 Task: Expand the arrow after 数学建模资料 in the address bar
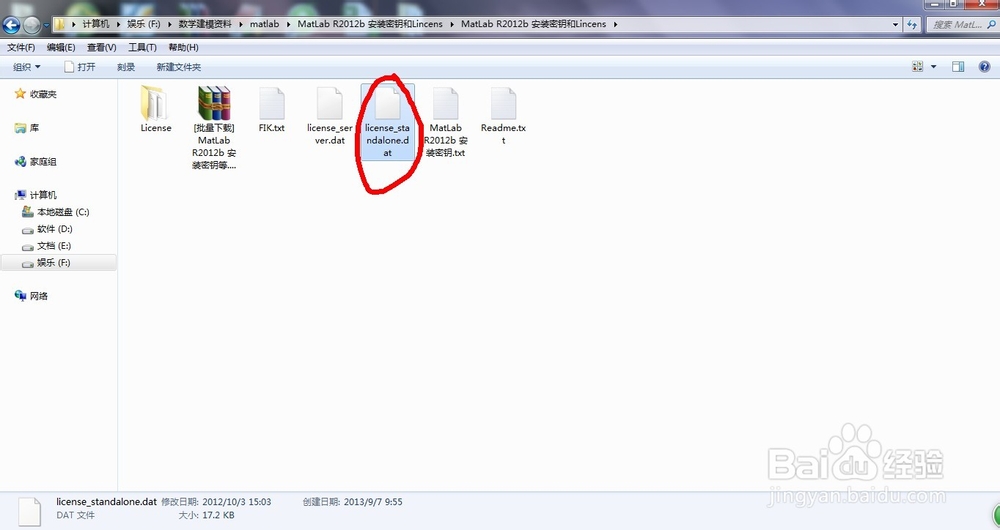click(x=240, y=24)
